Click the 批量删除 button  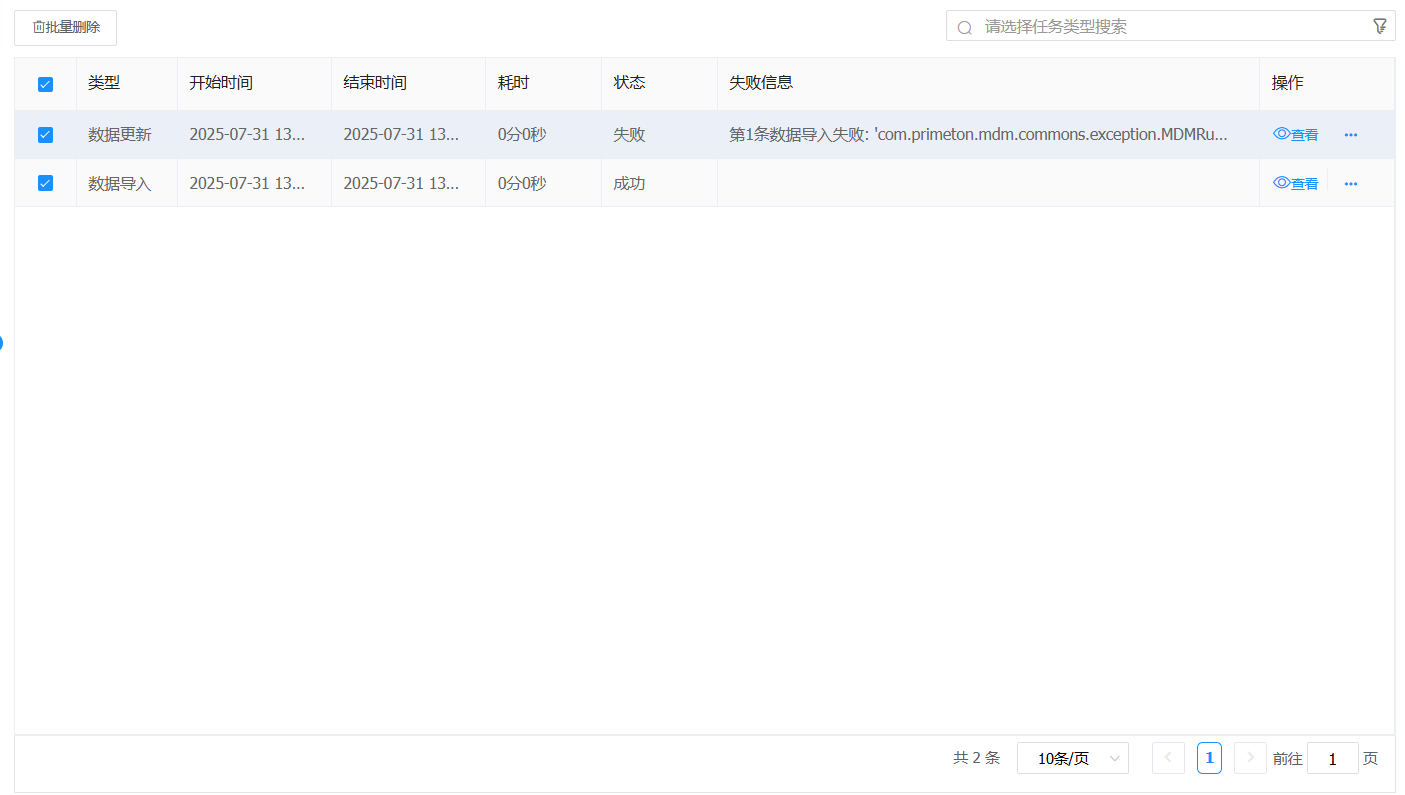pos(65,27)
